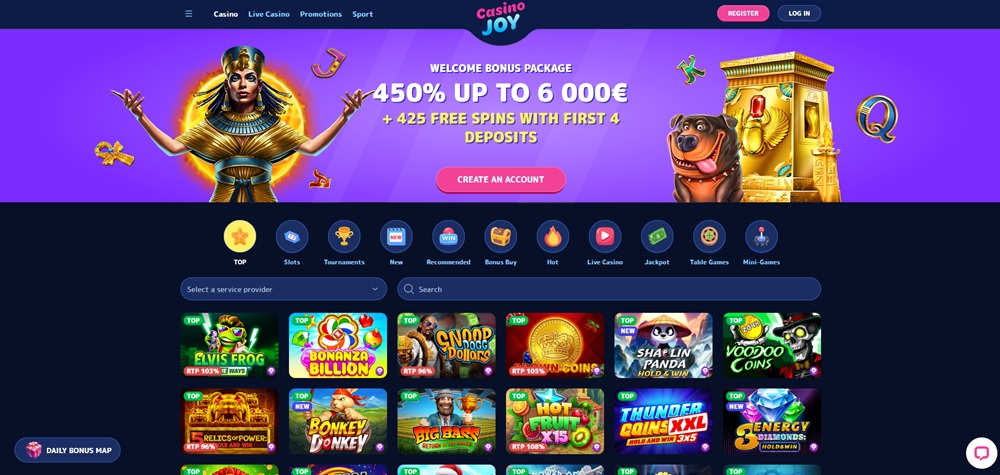This screenshot has height=475, width=1000.
Task: Select the New category icon
Action: (396, 237)
